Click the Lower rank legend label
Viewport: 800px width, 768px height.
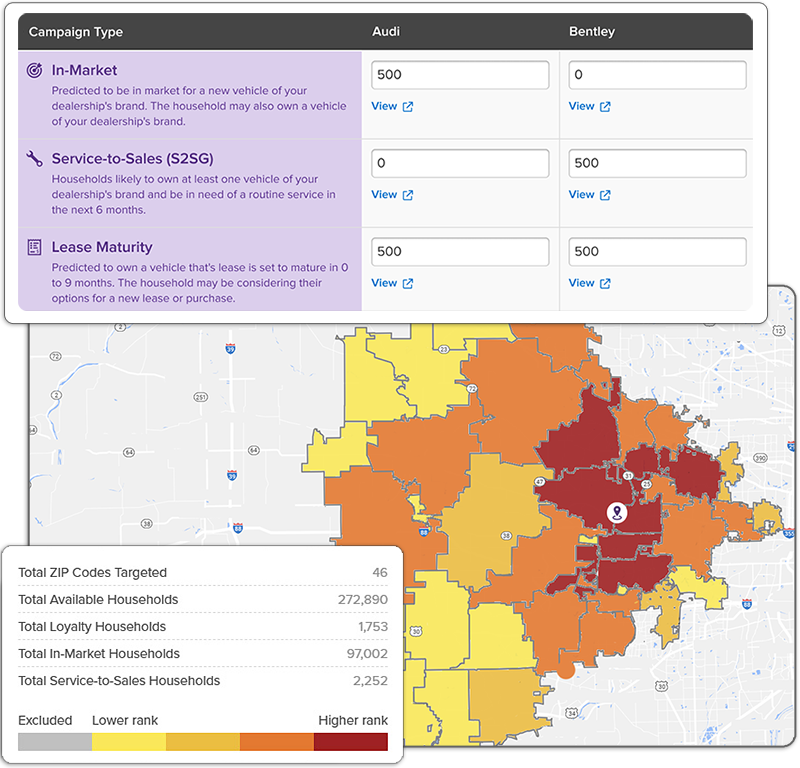pyautogui.click(x=125, y=721)
